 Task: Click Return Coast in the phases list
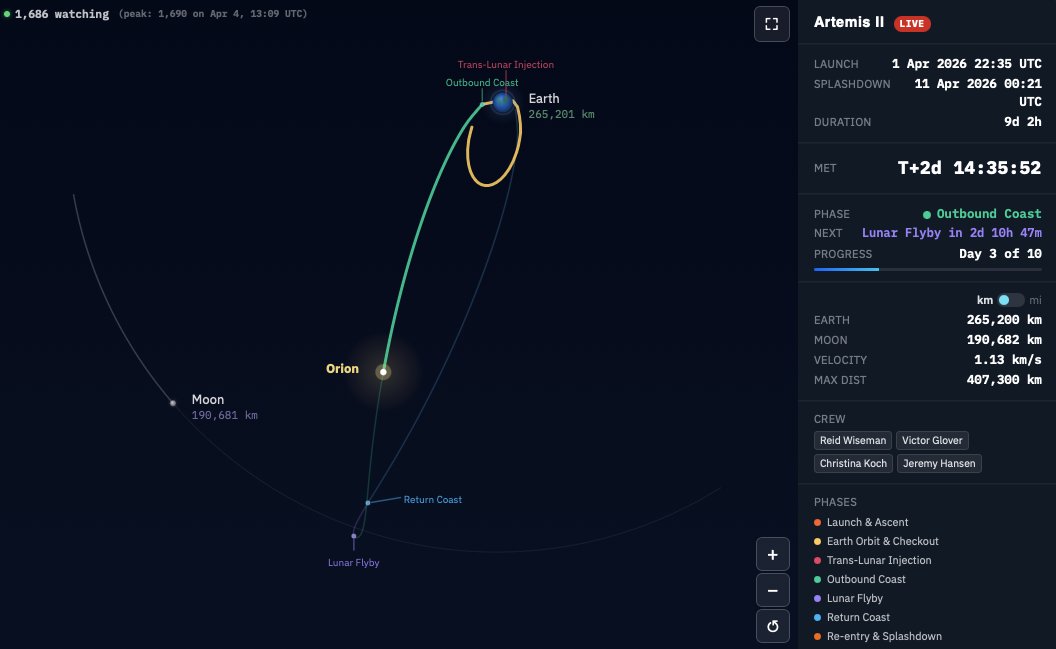851,617
